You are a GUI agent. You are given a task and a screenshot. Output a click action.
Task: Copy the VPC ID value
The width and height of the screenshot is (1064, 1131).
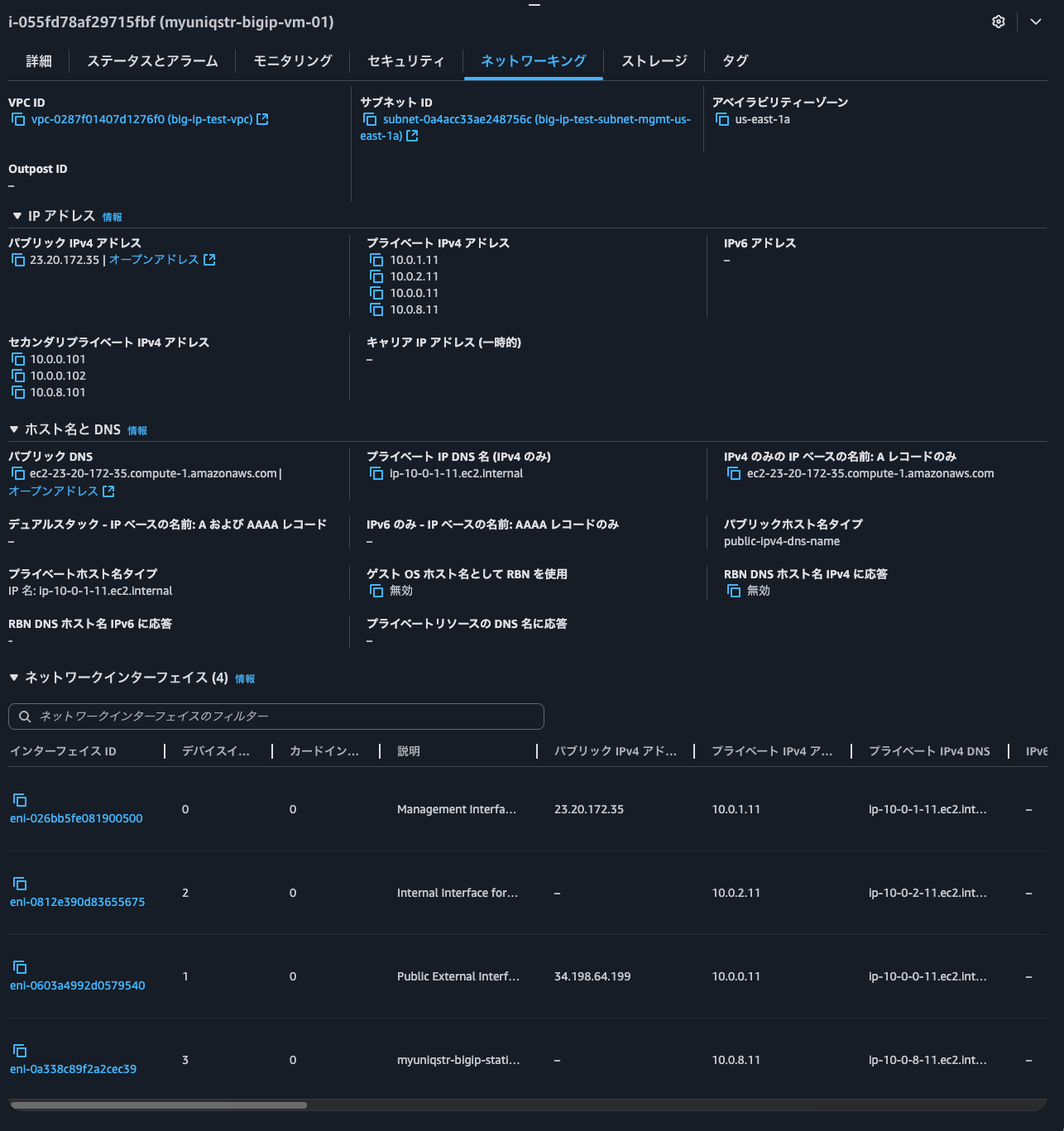[18, 119]
